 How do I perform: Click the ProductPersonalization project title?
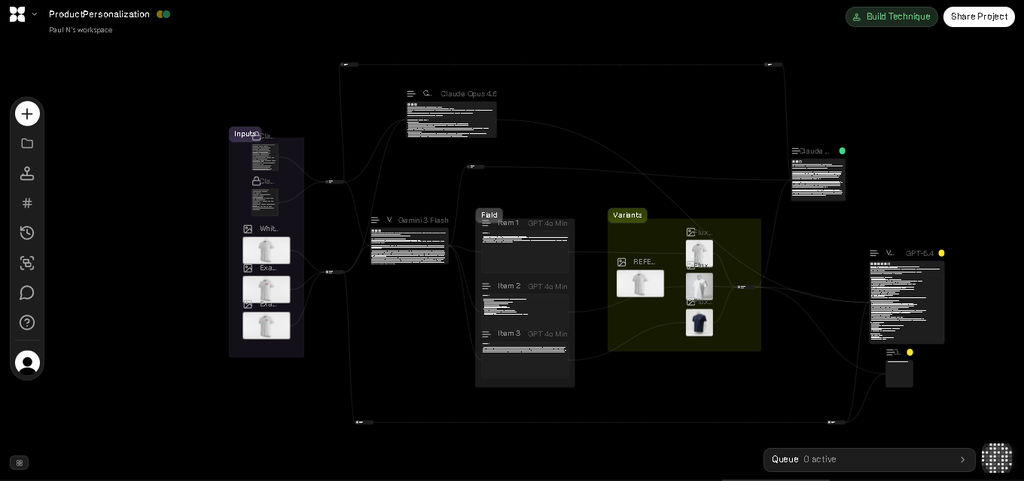tap(99, 14)
